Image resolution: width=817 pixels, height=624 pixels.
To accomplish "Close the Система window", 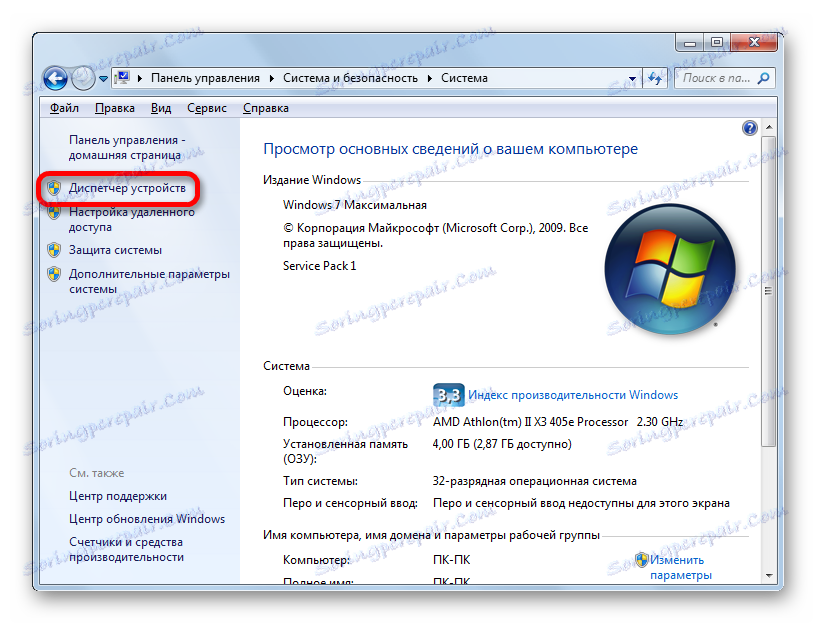I will [754, 42].
